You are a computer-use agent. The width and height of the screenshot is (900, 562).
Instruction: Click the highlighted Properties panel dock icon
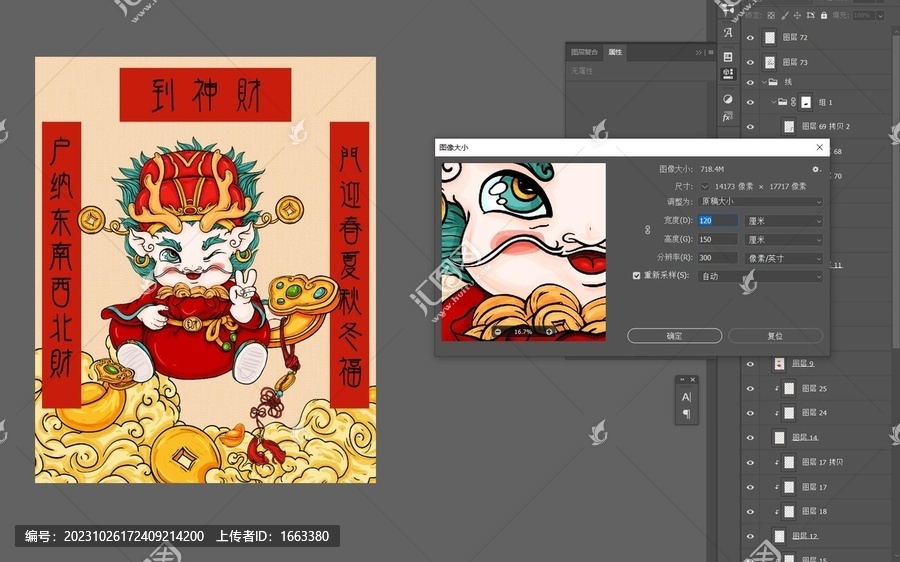(728, 73)
